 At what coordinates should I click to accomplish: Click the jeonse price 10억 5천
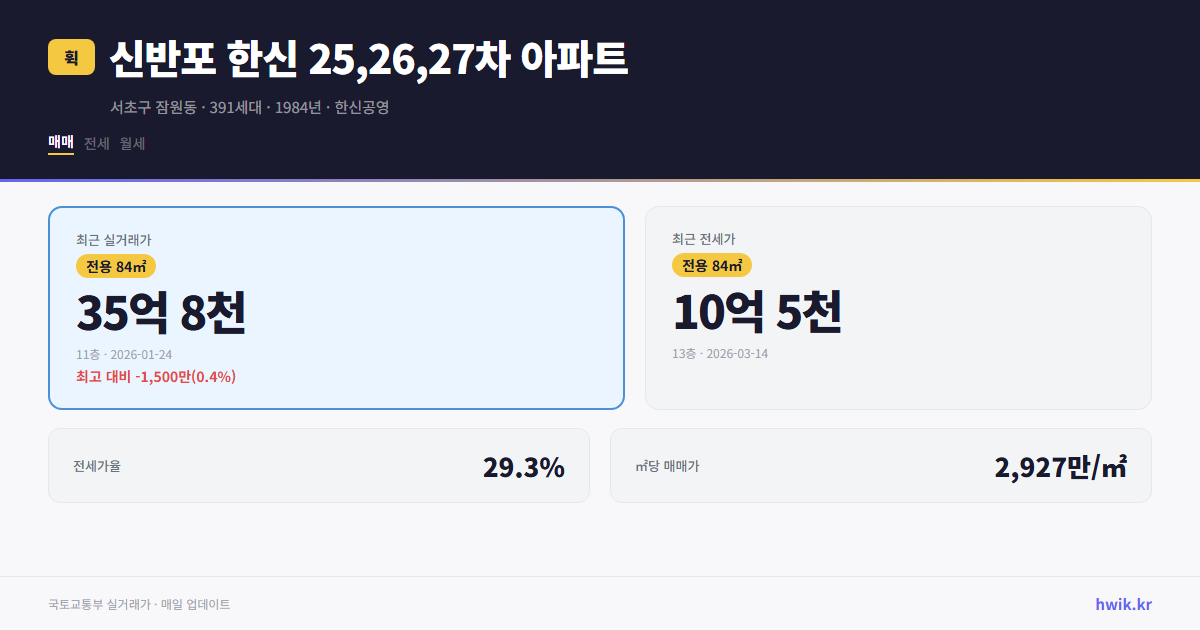758,312
